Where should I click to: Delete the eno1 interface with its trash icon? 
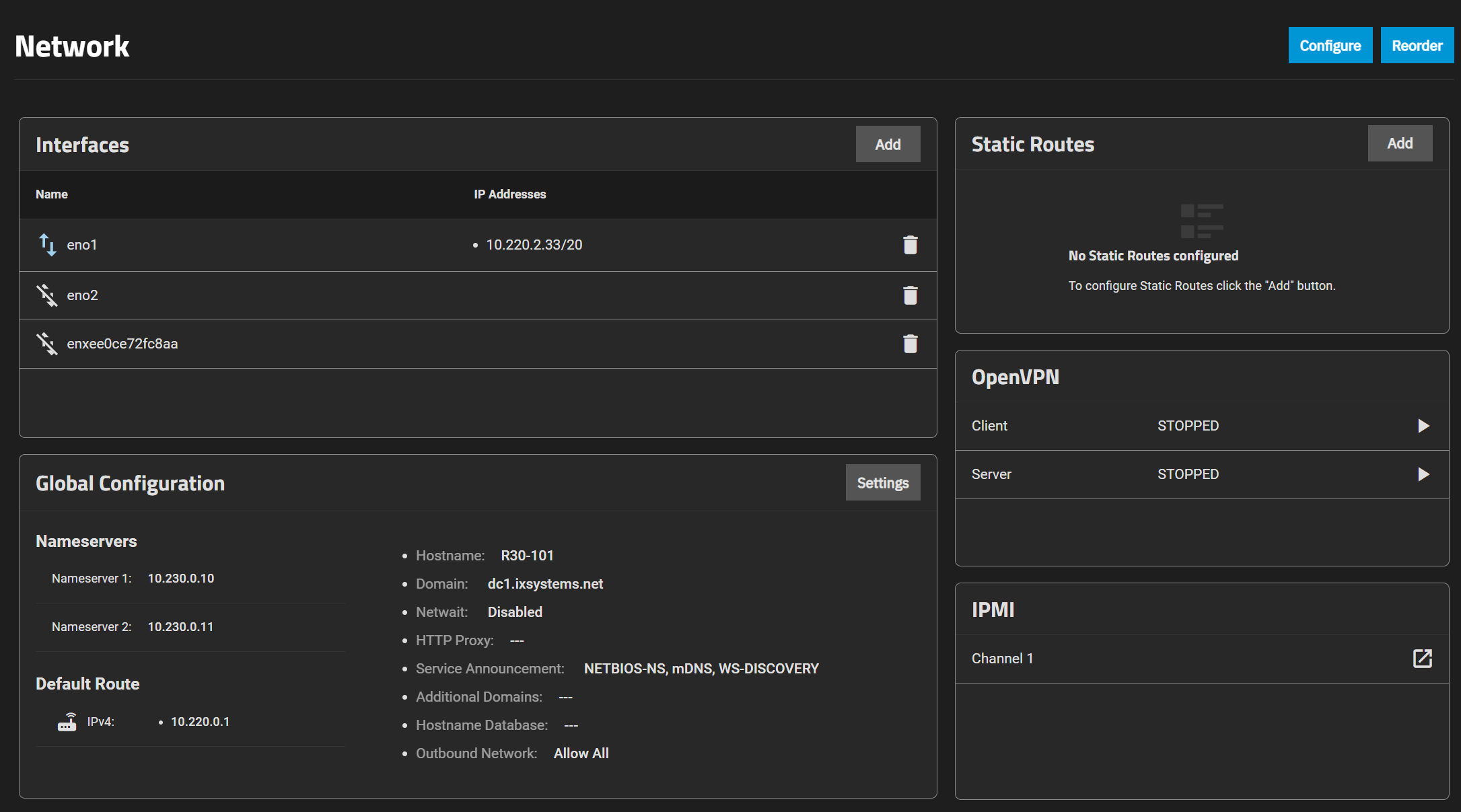pyautogui.click(x=910, y=245)
